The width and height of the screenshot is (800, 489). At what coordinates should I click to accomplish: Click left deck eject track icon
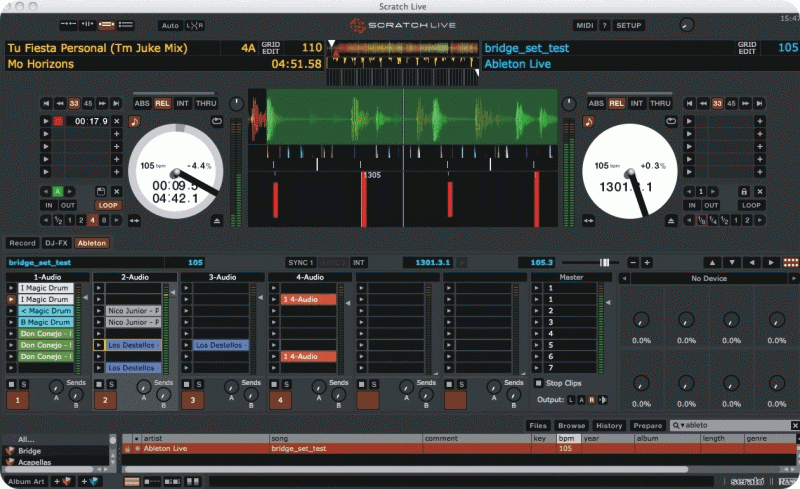tap(218, 220)
